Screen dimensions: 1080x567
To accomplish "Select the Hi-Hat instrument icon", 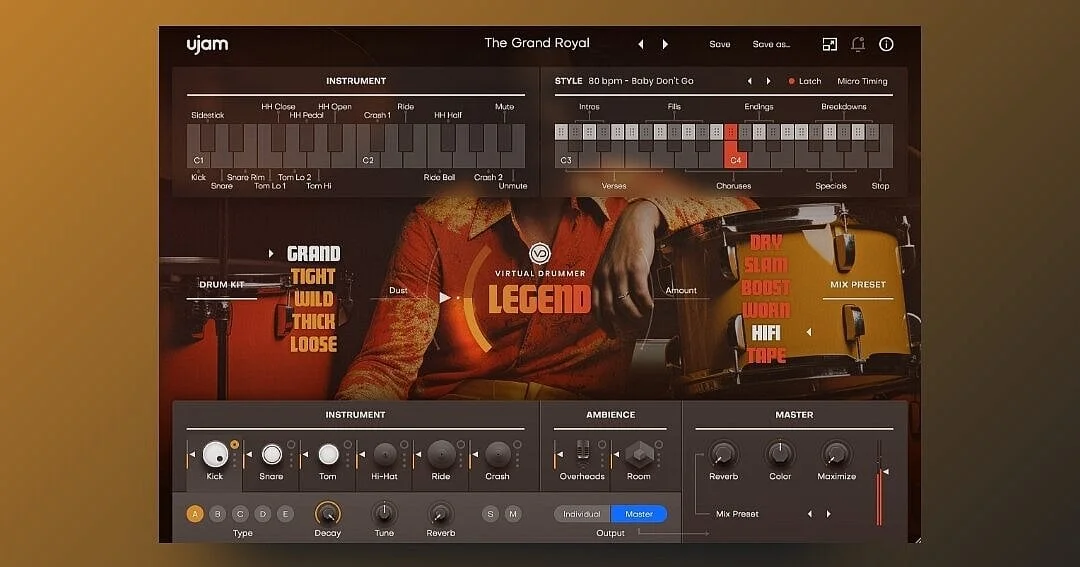I will (384, 455).
